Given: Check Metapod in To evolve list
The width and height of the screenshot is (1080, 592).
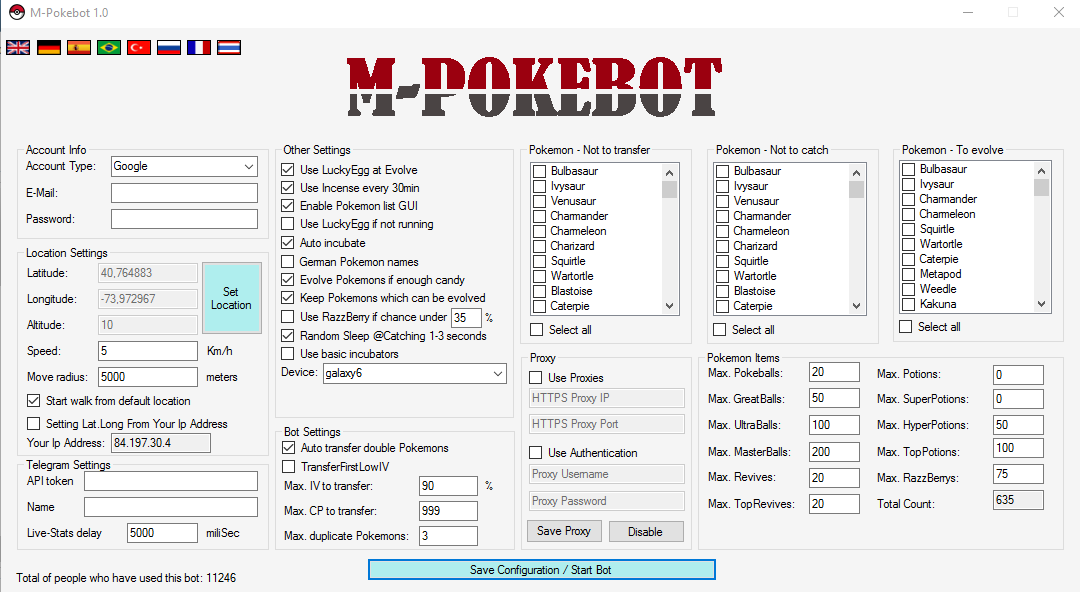Looking at the screenshot, I should click(908, 274).
